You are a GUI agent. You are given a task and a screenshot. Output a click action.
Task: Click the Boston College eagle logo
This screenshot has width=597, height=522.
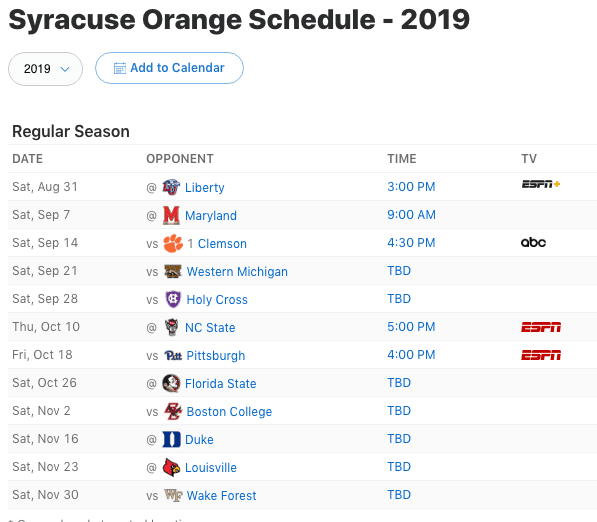click(x=173, y=411)
